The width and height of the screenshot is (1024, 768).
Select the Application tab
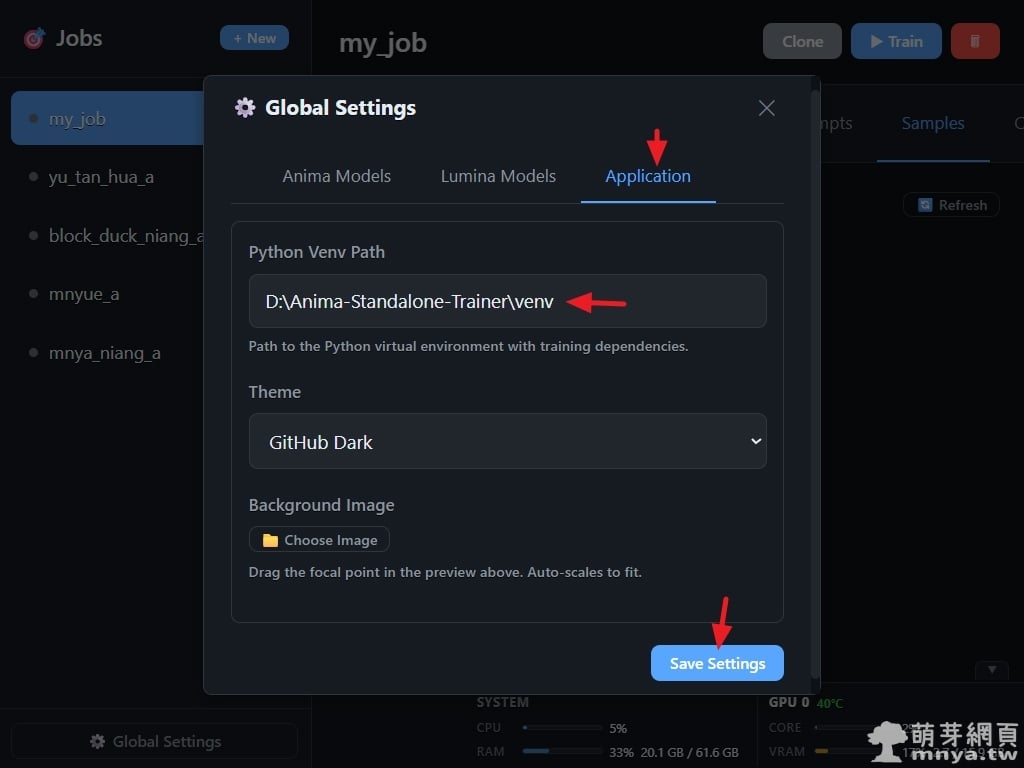click(648, 176)
